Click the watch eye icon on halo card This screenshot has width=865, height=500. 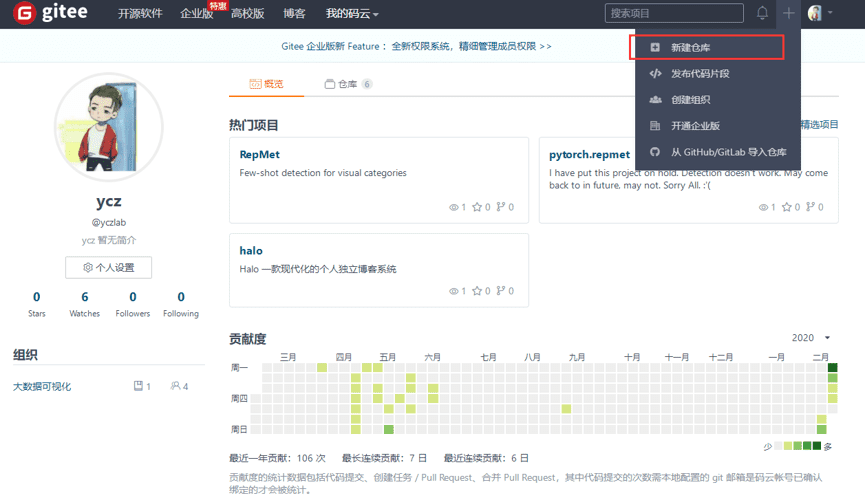(453, 291)
